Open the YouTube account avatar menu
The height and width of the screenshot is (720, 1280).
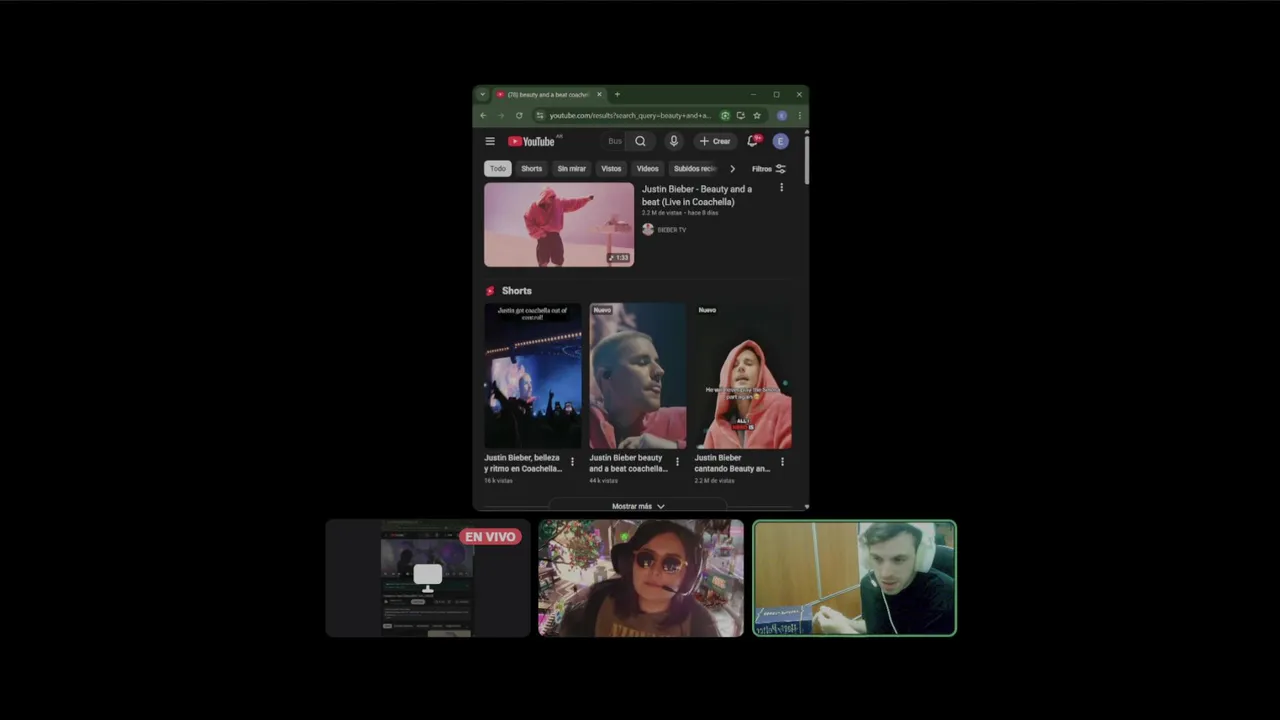tap(780, 141)
